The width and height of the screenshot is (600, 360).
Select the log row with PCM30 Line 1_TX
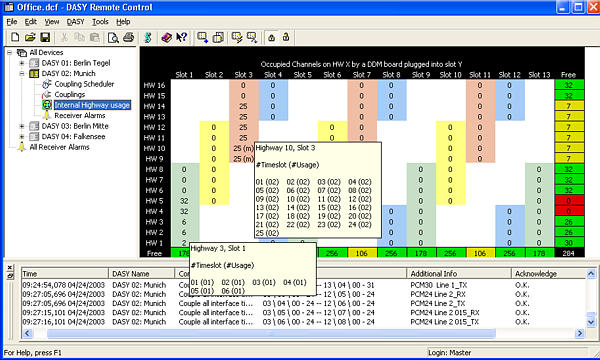tap(303, 285)
